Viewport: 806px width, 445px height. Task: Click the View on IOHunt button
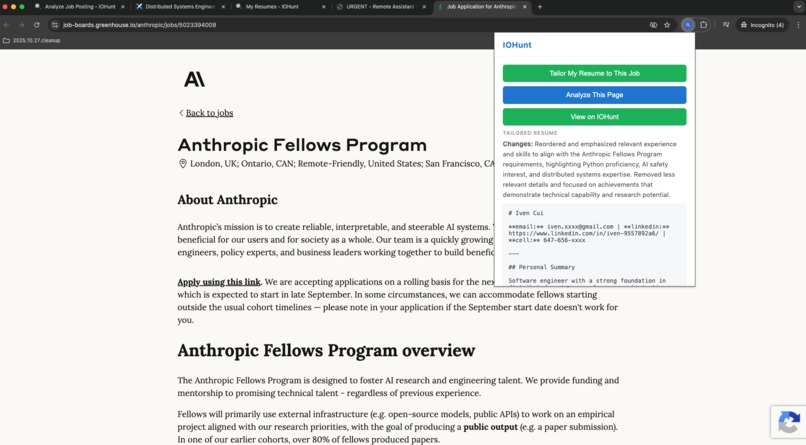pos(594,117)
